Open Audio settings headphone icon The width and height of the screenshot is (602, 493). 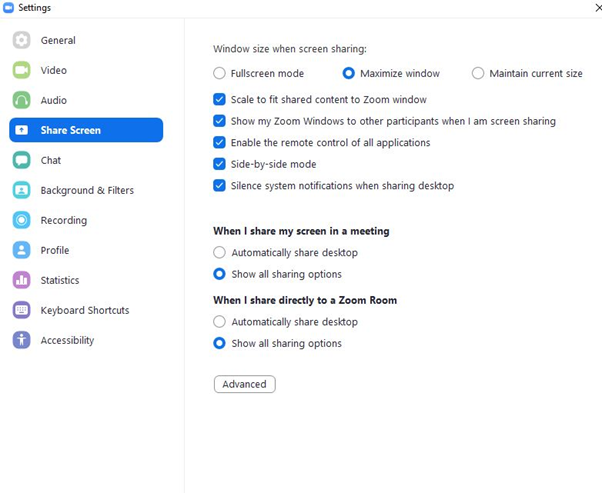(x=22, y=100)
